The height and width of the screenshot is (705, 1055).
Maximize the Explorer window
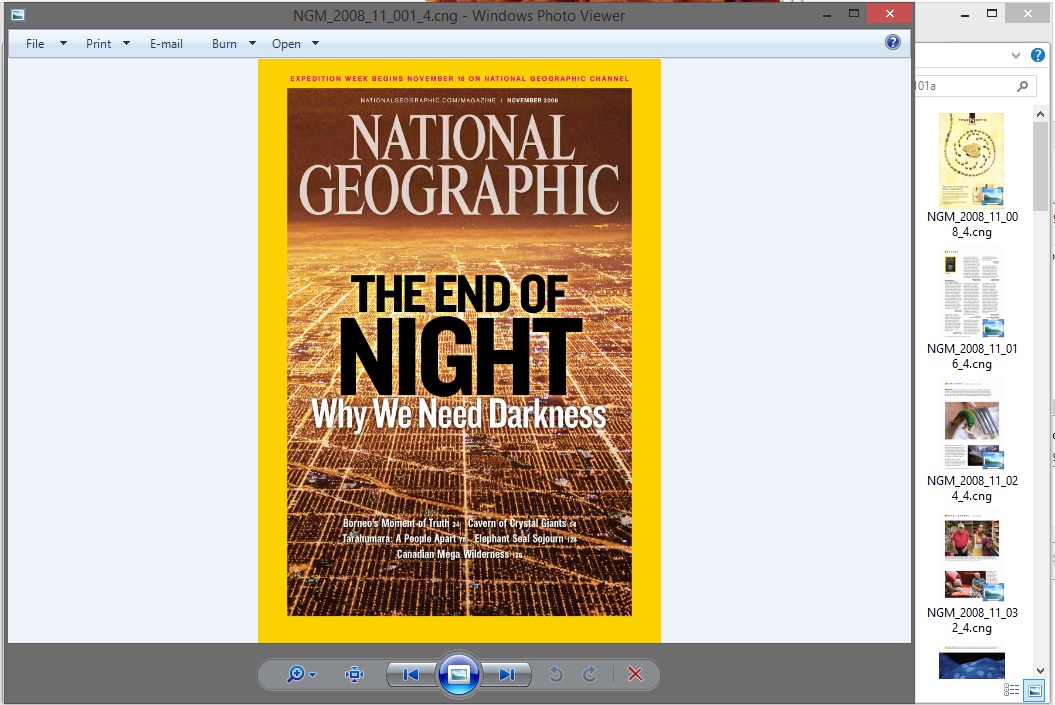[992, 13]
